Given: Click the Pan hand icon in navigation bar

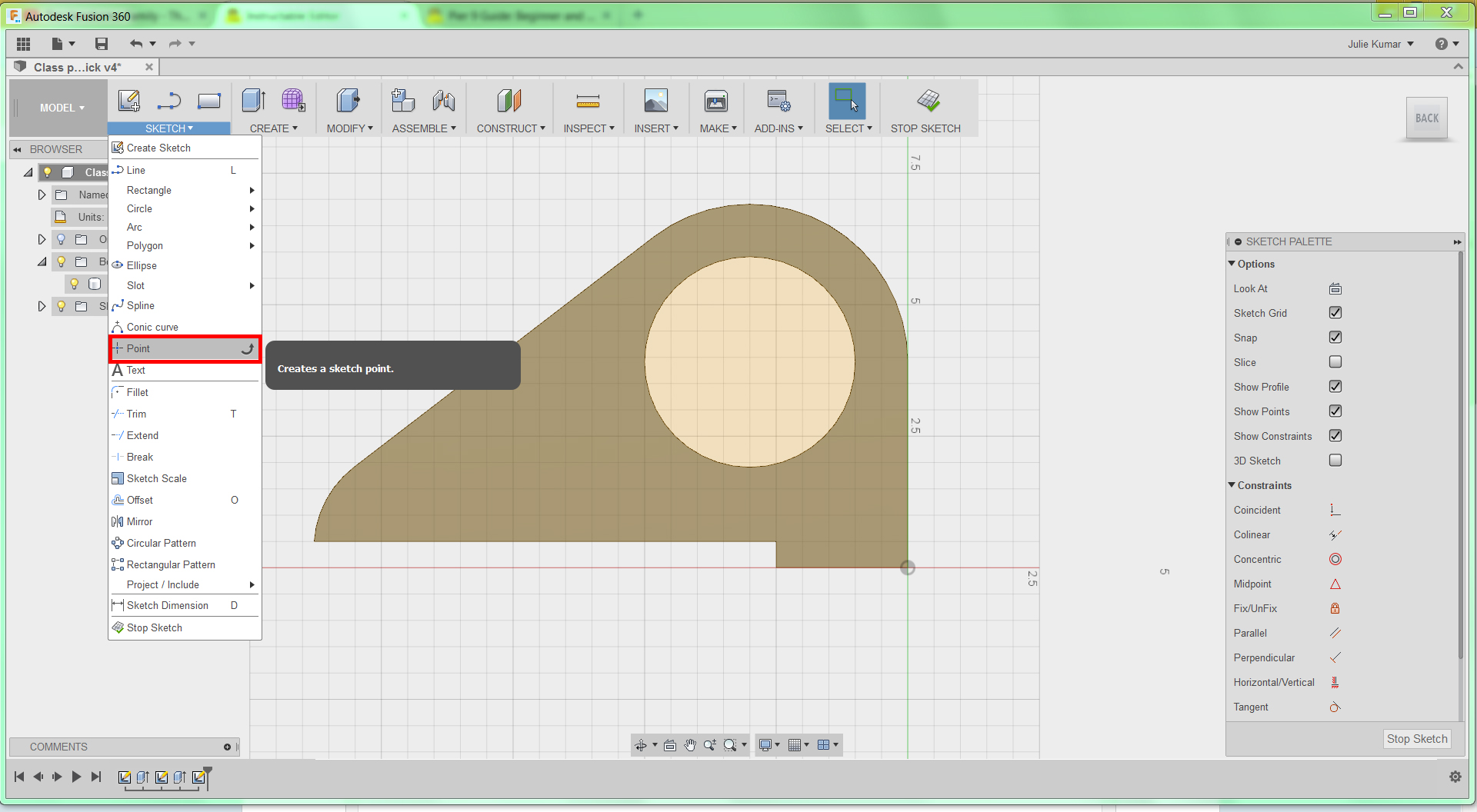Looking at the screenshot, I should point(690,744).
